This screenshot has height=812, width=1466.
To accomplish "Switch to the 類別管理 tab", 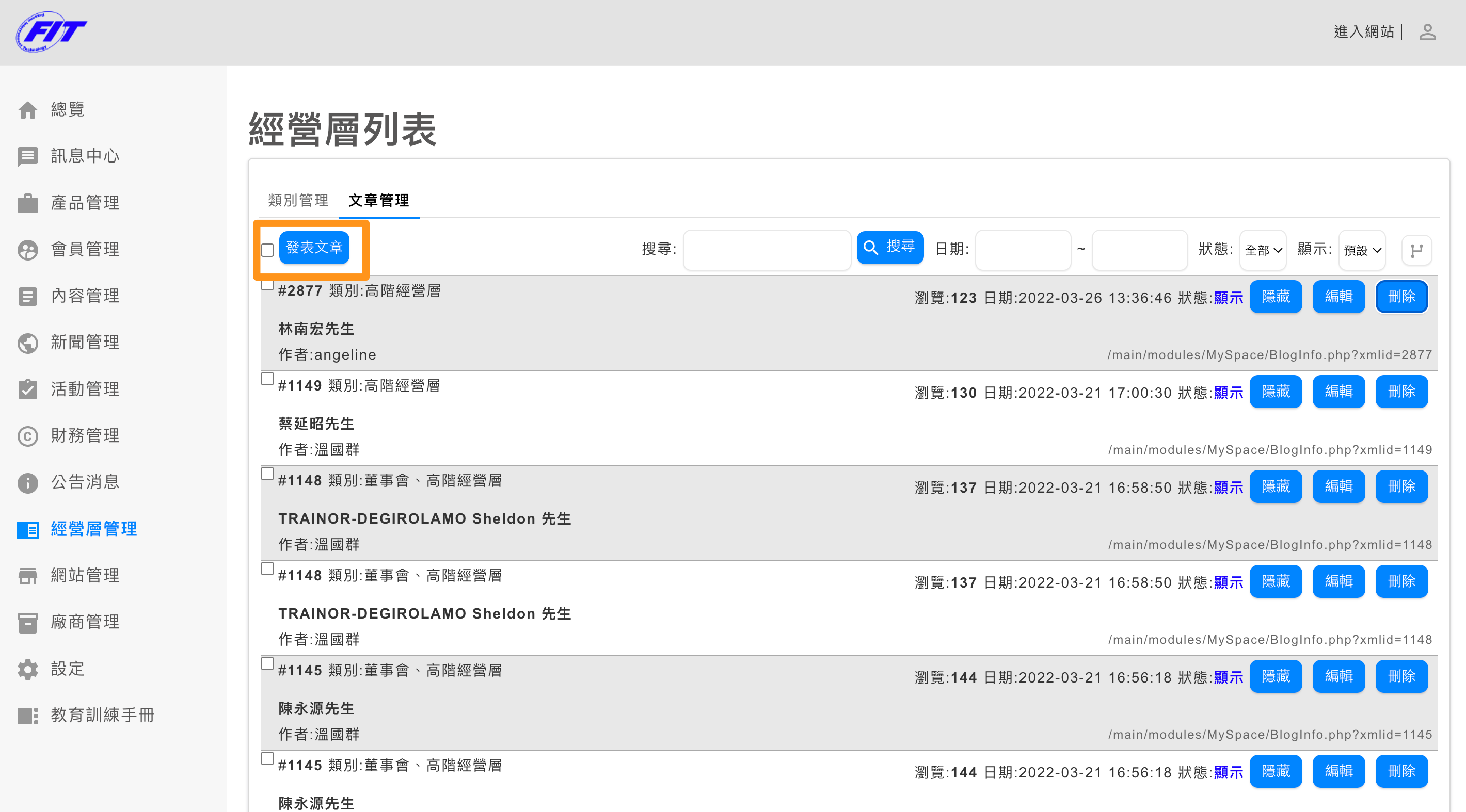I will 298,200.
